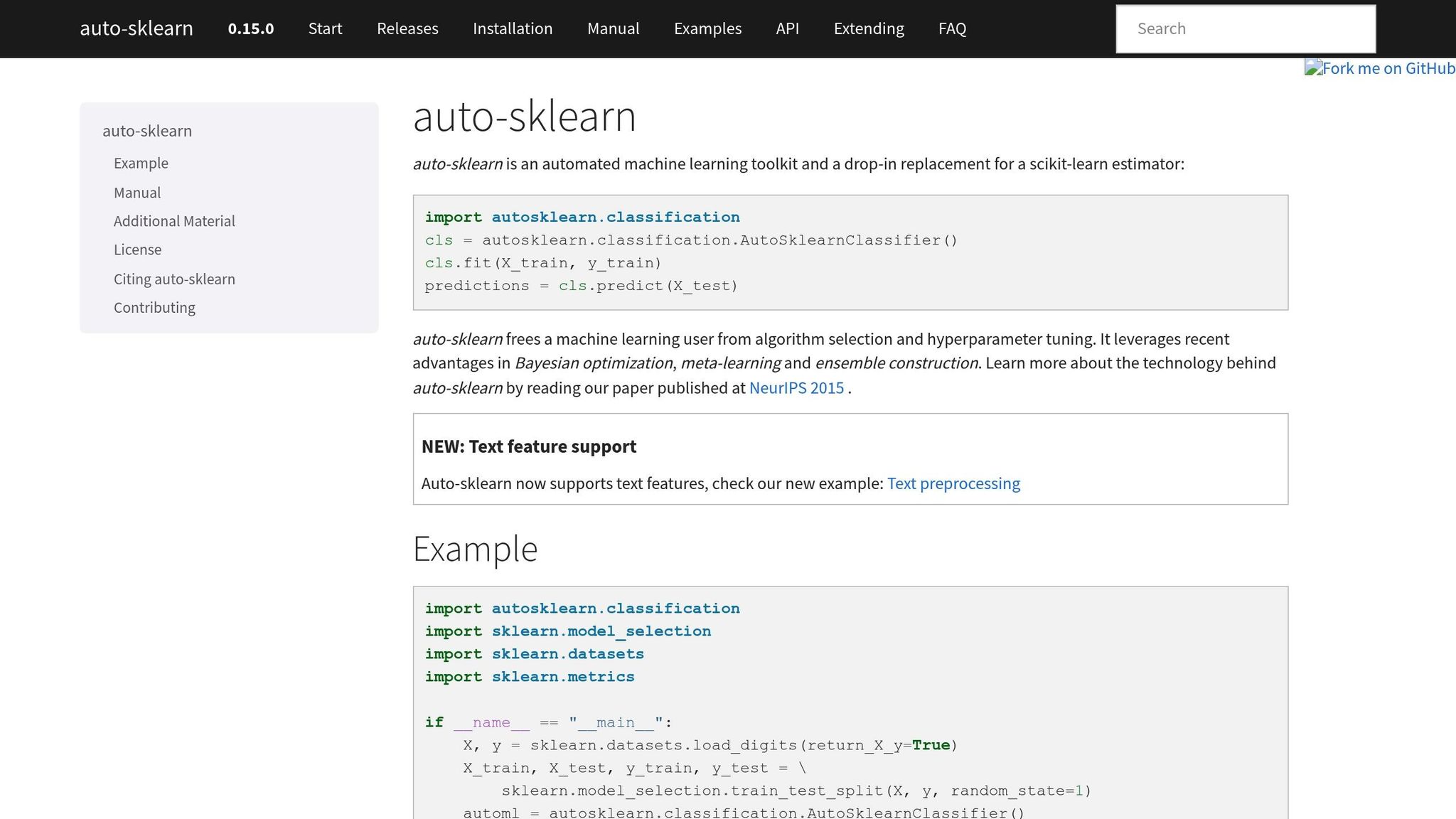Click the Bayesian optimization italic text
1456x819 pixels.
pyautogui.click(x=594, y=363)
